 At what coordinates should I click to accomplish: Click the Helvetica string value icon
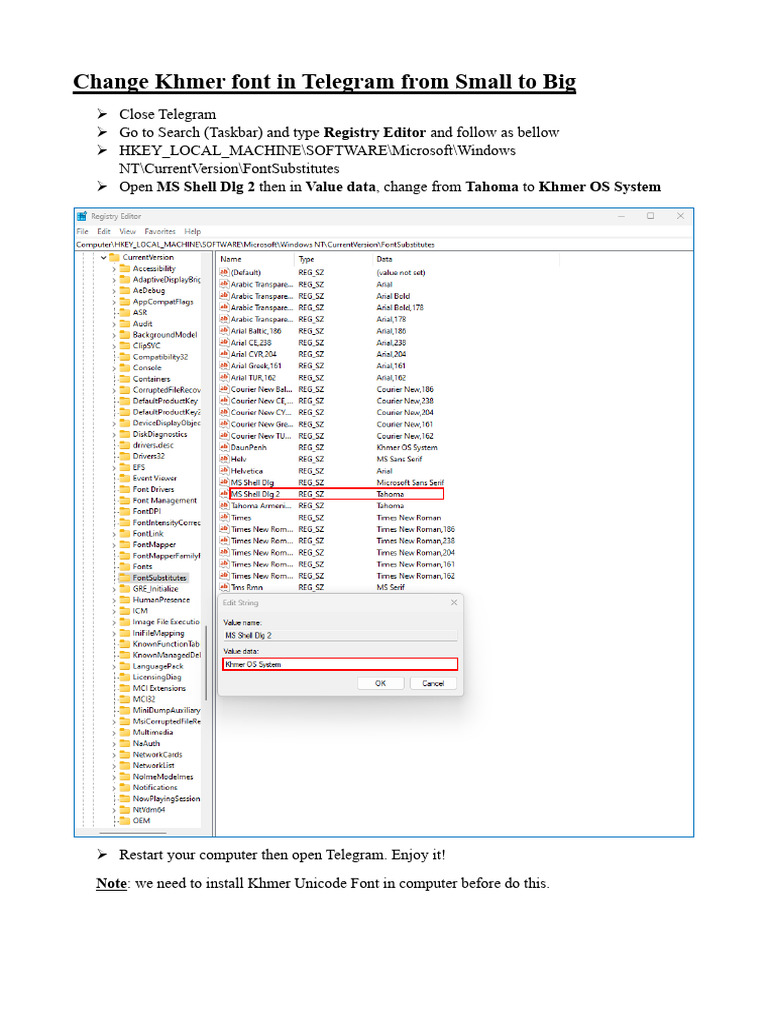pyautogui.click(x=224, y=471)
